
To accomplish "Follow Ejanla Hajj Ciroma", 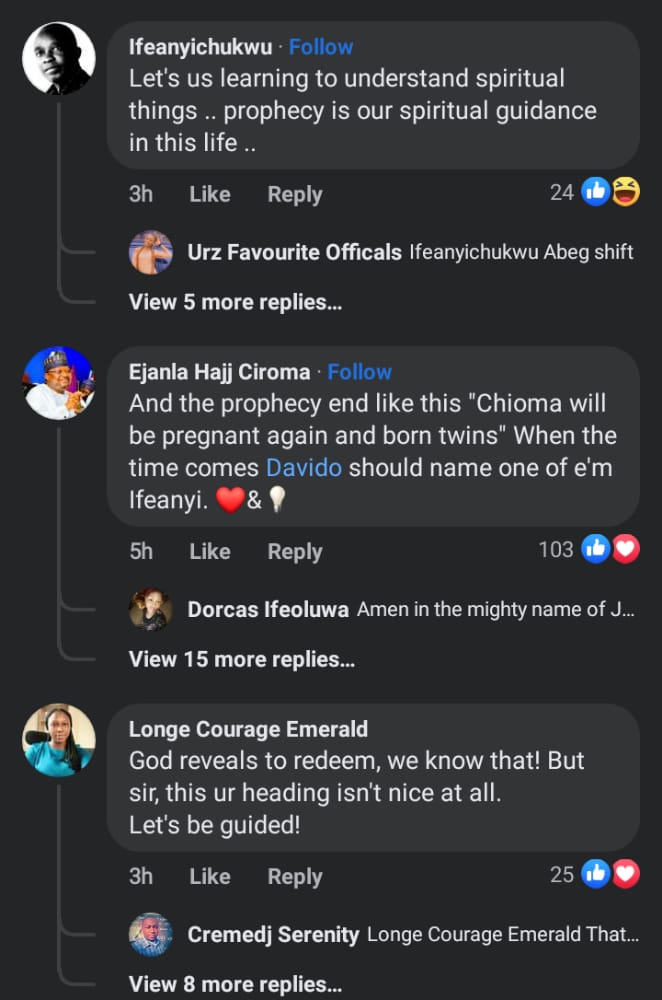I will pos(359,372).
